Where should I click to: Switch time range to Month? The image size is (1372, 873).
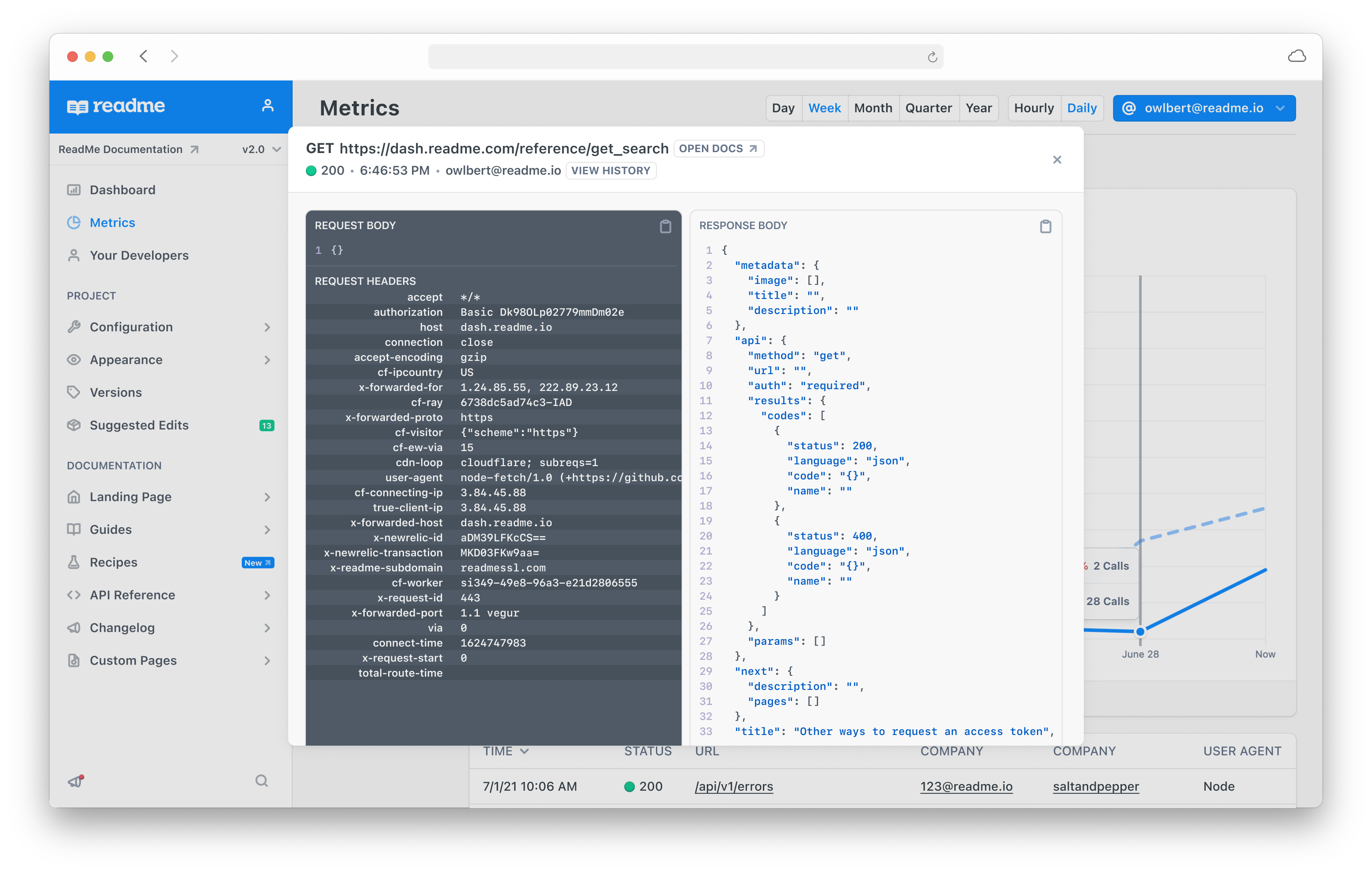873,108
